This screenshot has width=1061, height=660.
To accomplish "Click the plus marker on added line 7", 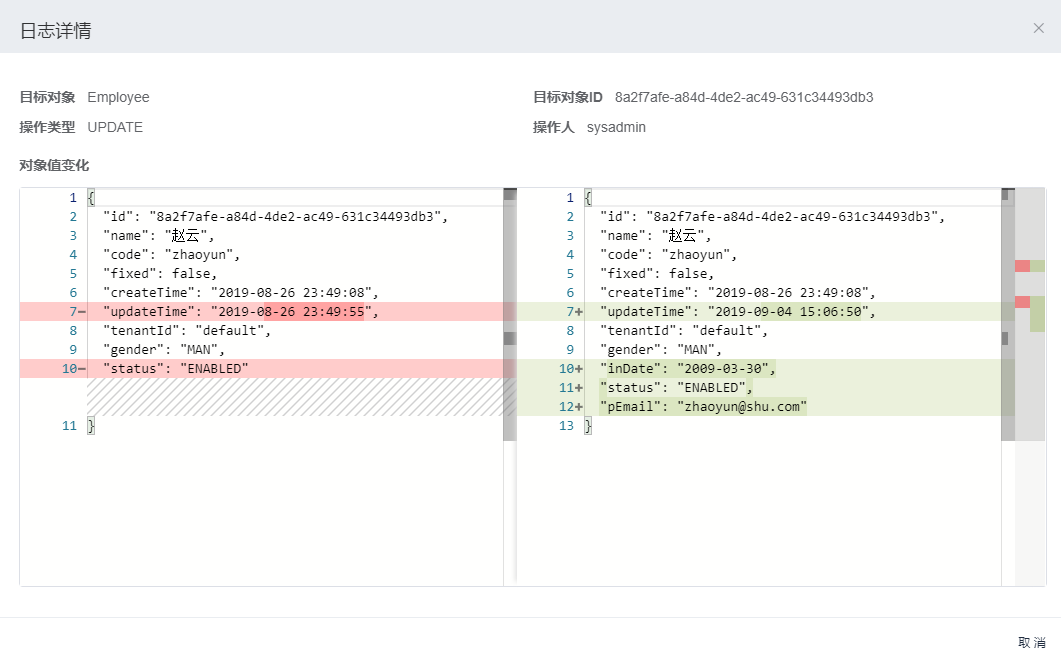I will (x=579, y=312).
